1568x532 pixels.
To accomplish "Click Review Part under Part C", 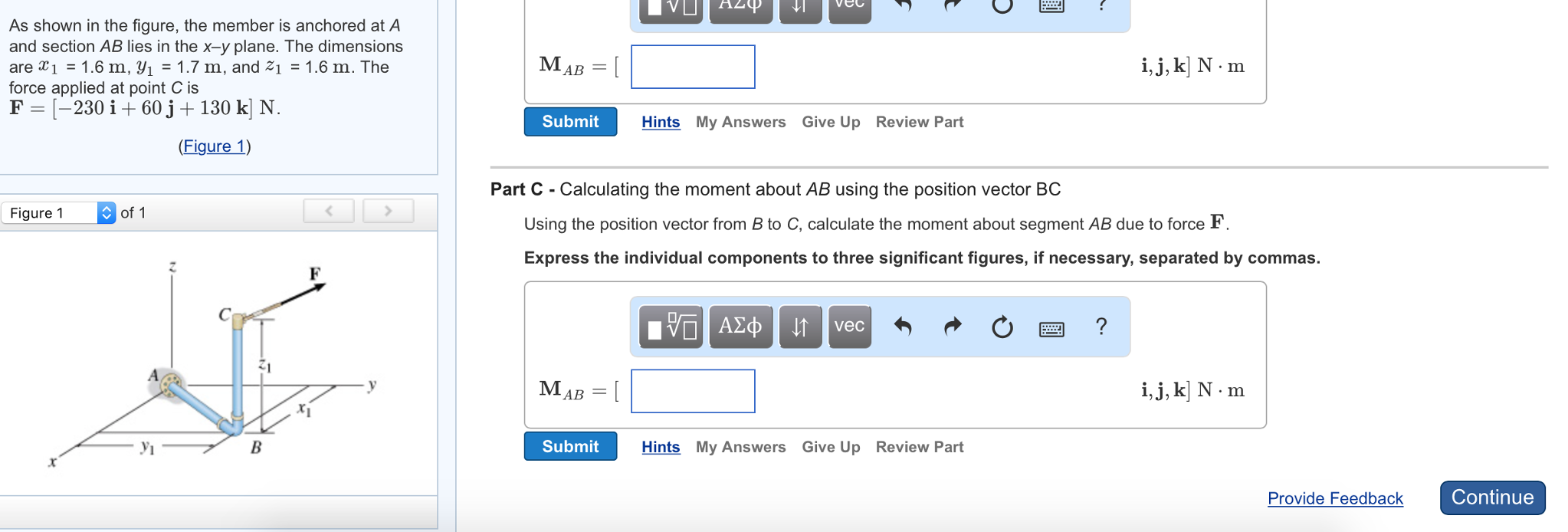I will pos(918,447).
